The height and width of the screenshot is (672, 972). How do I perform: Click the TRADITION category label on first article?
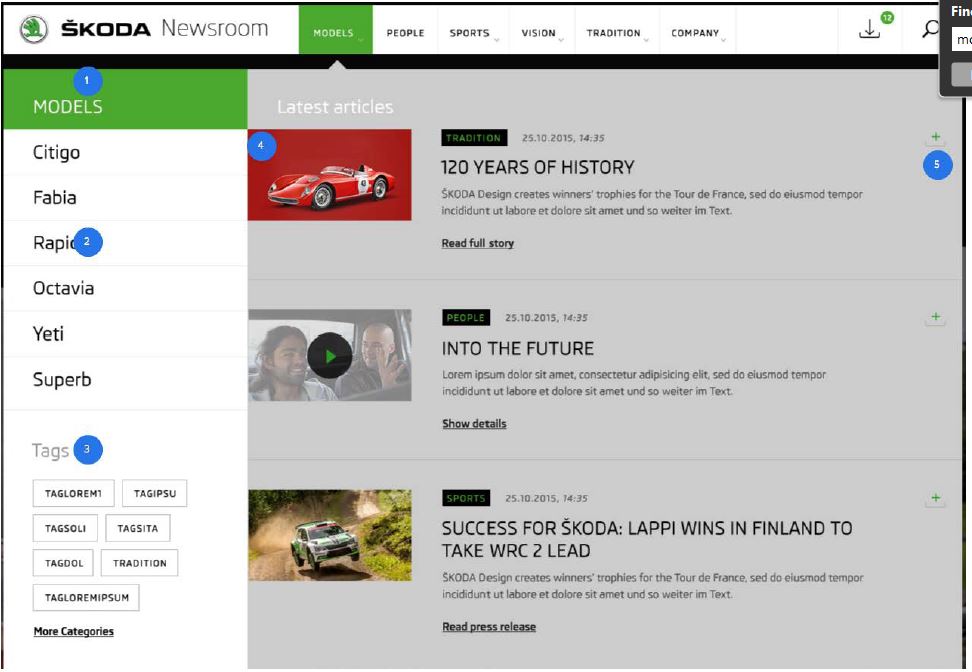tap(474, 138)
